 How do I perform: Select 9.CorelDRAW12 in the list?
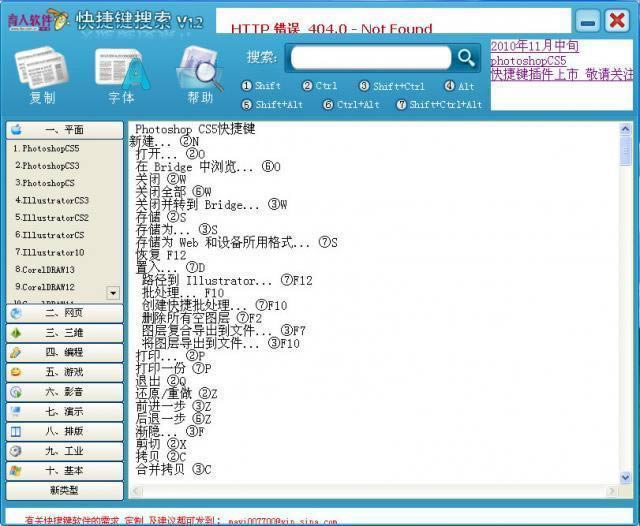click(x=45, y=287)
